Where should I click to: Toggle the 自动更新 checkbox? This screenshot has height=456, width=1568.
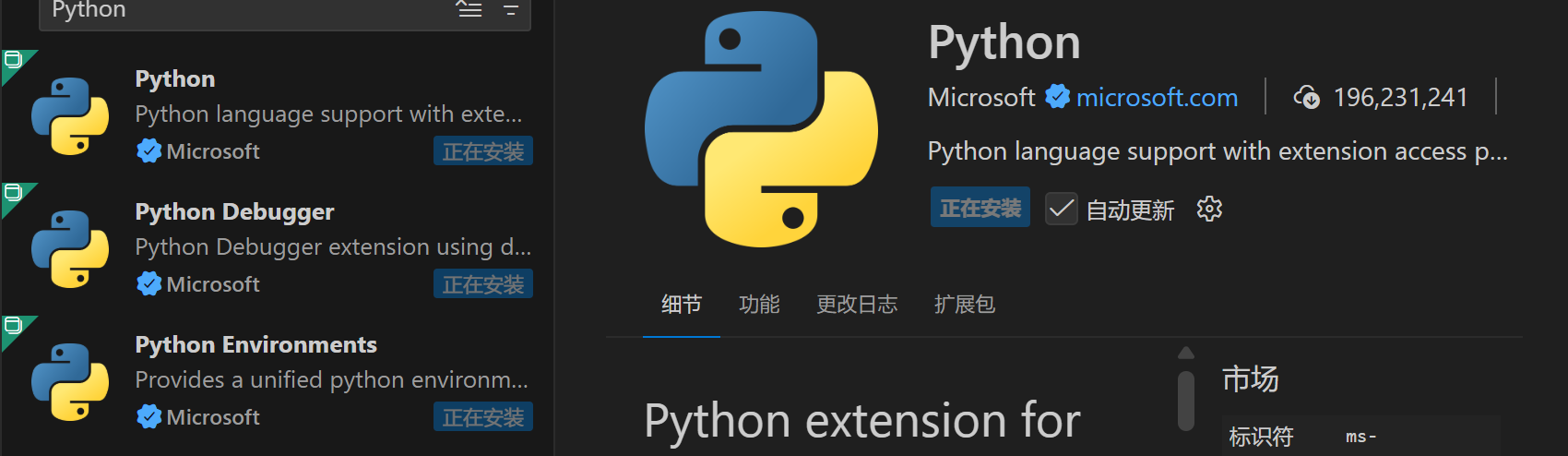[x=1062, y=209]
